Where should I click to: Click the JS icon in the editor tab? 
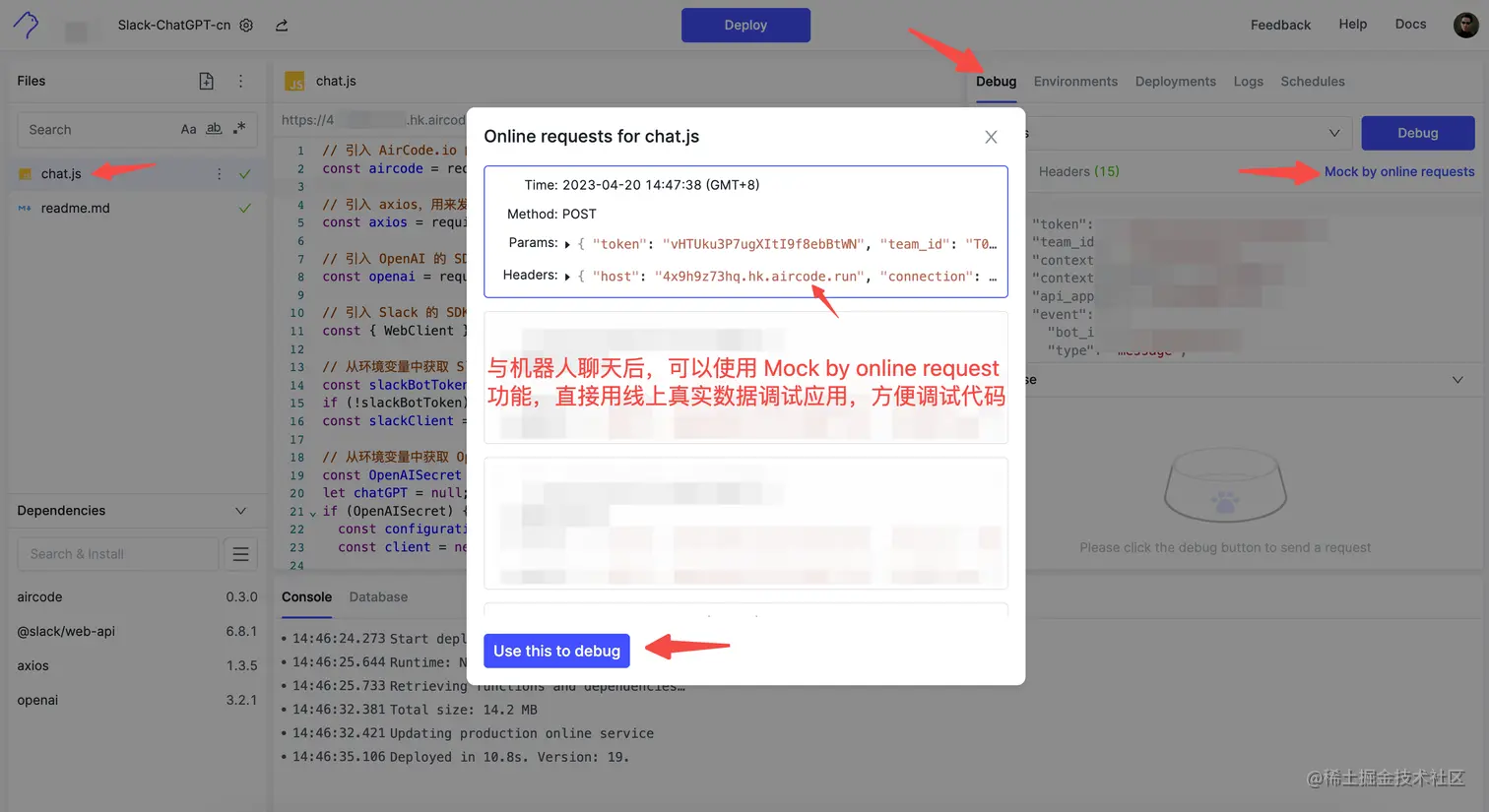(x=294, y=82)
